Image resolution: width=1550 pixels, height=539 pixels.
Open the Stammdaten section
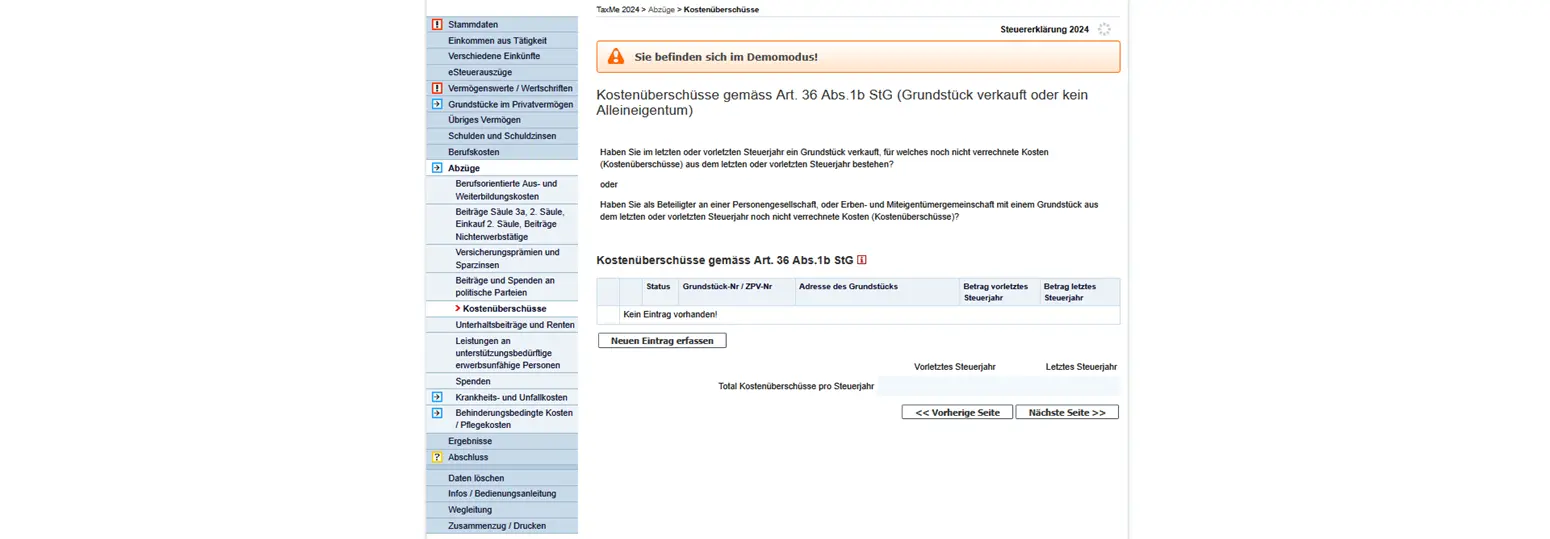473,24
